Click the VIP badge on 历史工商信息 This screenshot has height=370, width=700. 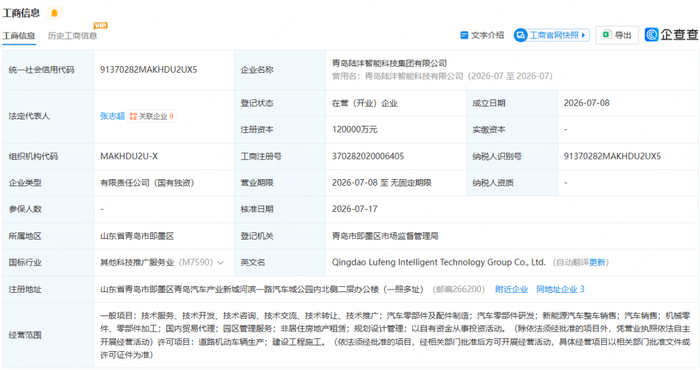[100, 25]
